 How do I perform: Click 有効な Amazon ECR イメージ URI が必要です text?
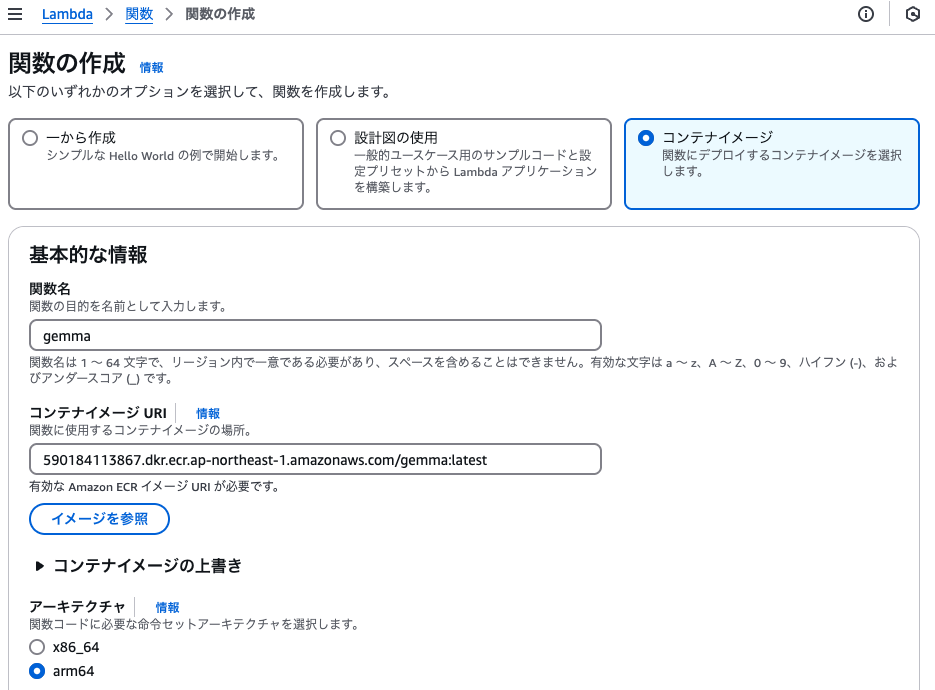click(154, 487)
